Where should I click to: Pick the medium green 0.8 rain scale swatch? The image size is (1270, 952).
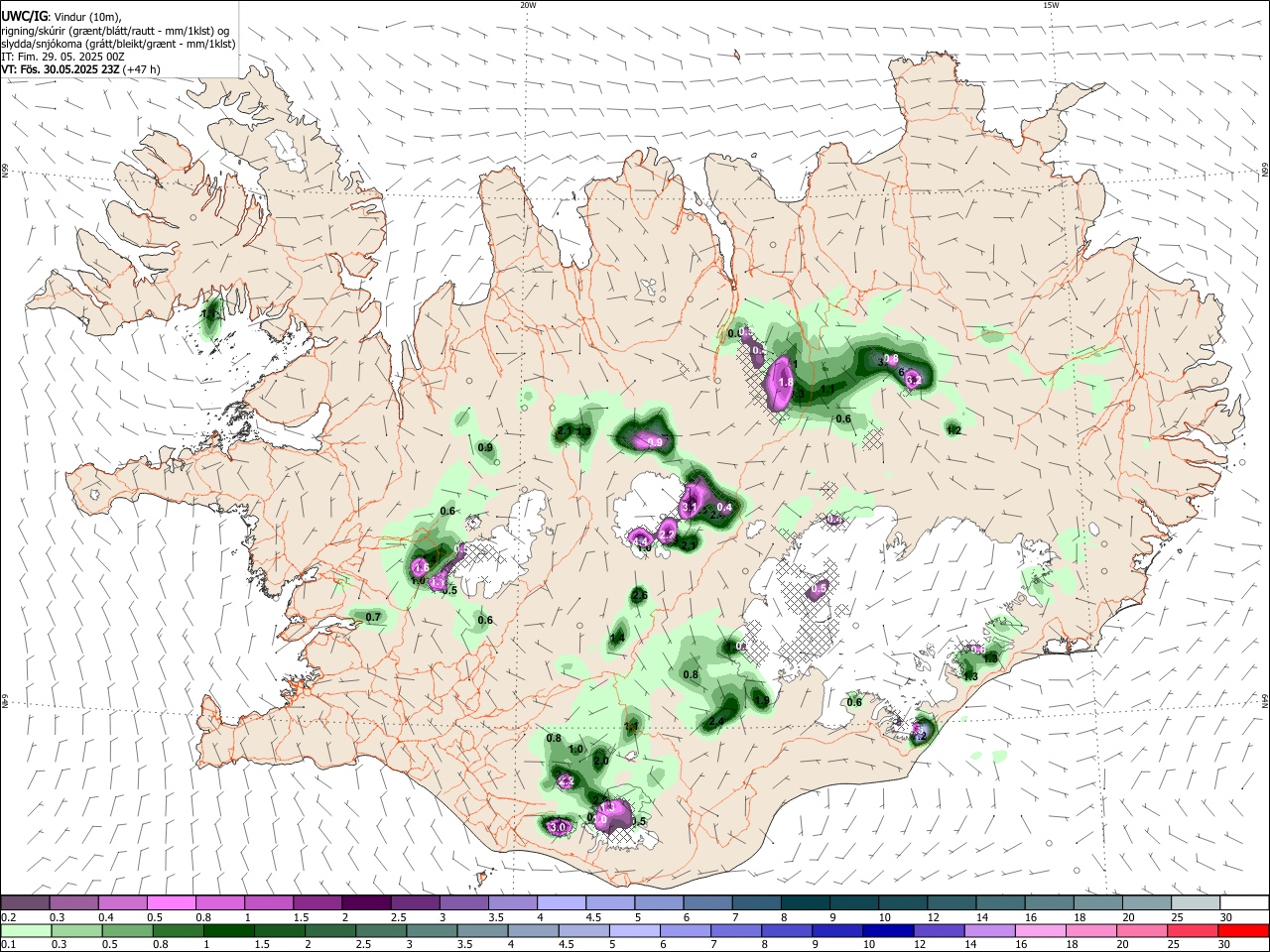(x=179, y=930)
